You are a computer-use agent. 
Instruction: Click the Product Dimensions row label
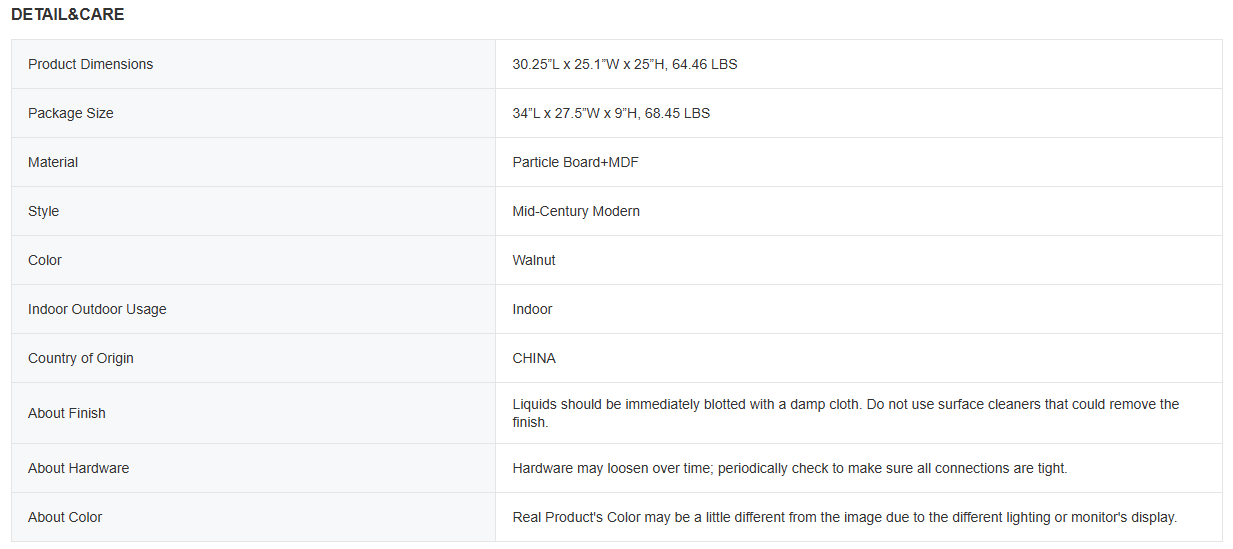(91, 64)
